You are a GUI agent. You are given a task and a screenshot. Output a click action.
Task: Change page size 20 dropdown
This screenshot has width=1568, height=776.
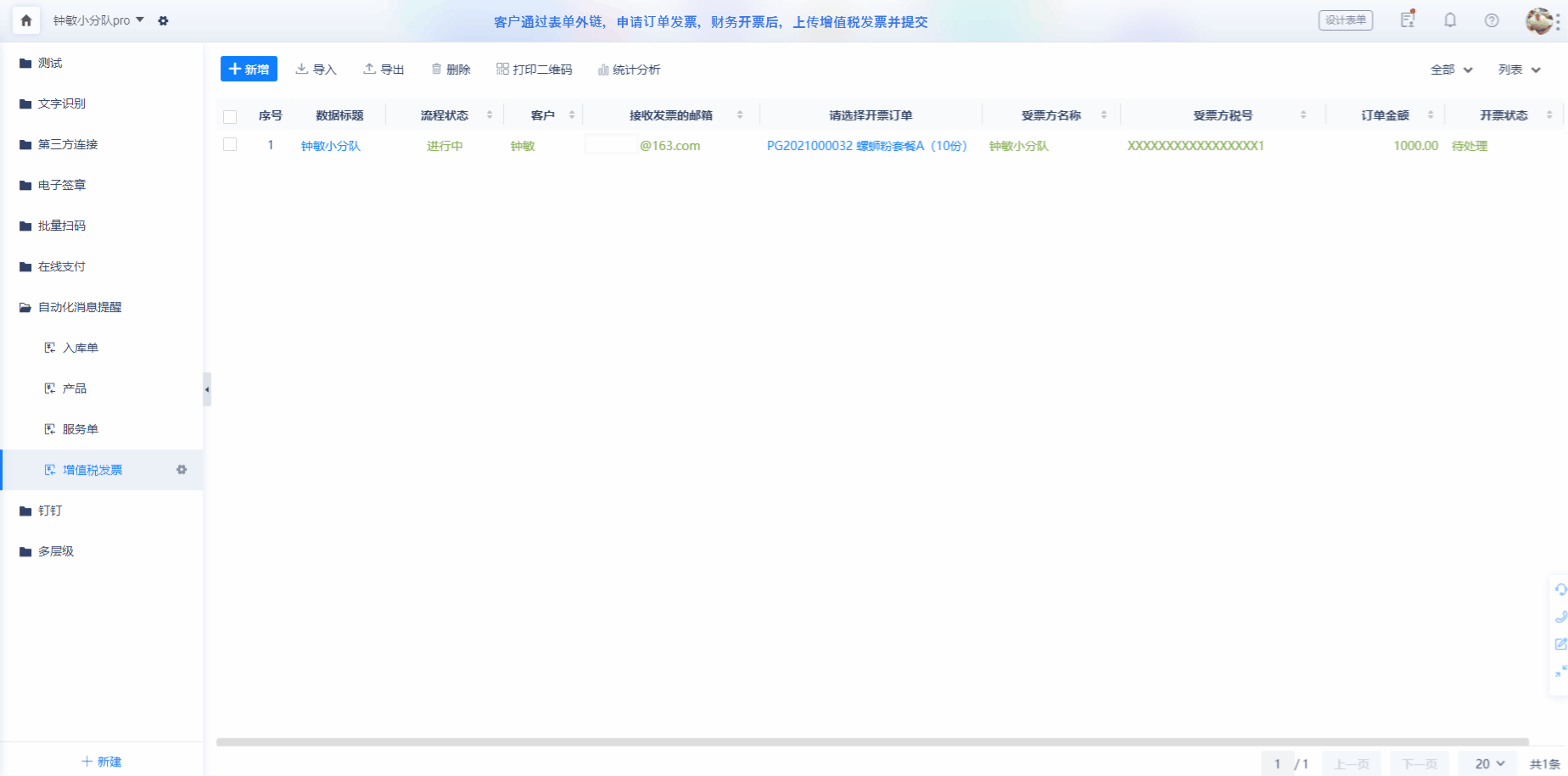coord(1489,764)
